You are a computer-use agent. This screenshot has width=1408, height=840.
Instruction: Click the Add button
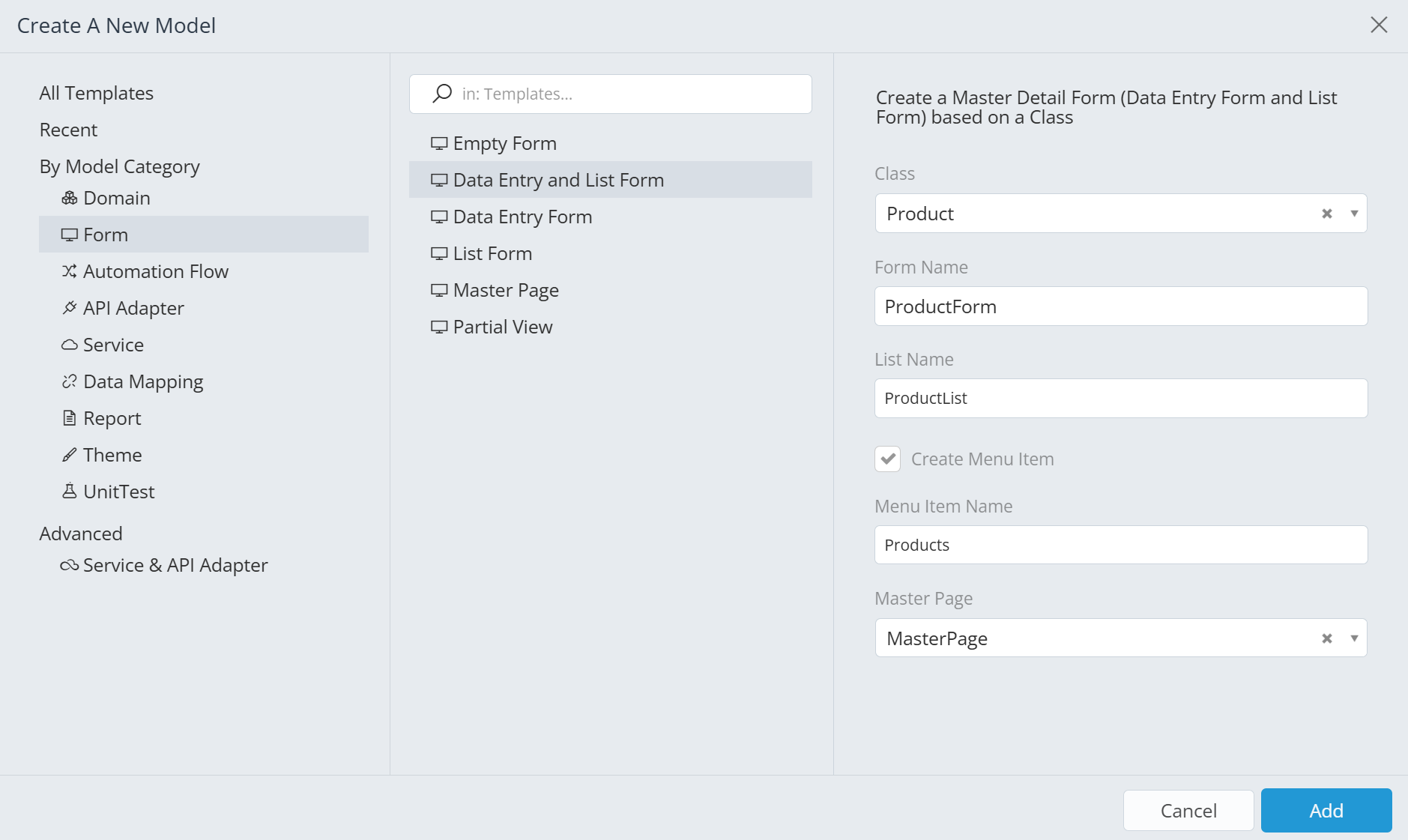click(x=1326, y=810)
